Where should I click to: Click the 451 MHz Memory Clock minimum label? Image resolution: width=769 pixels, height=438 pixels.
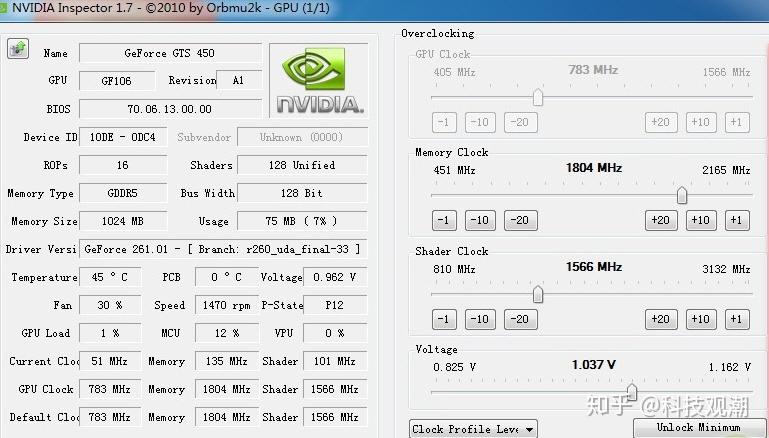click(454, 170)
